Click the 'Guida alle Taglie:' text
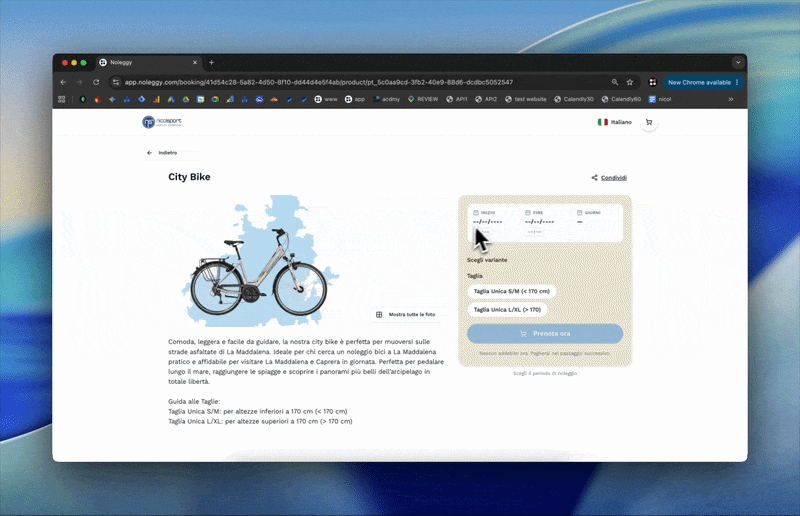 194,401
